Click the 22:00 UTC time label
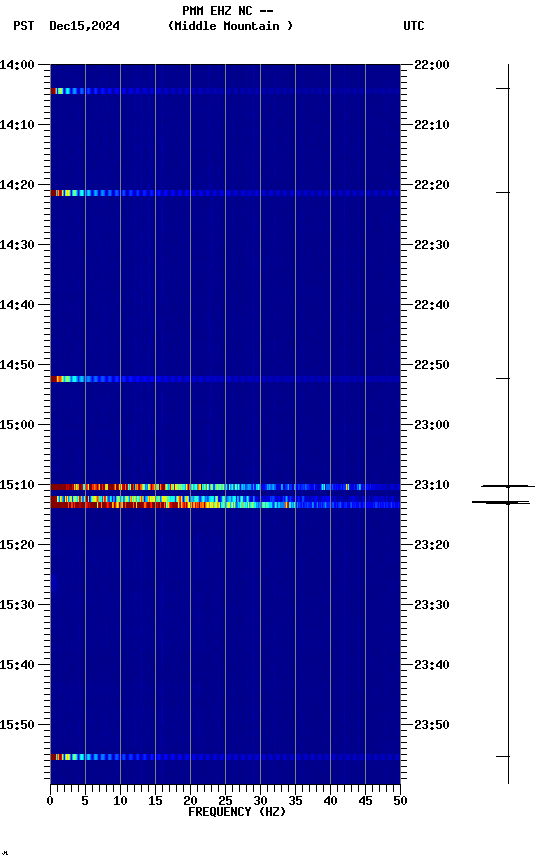Screen dimensions: 552x864 [x=432, y=65]
